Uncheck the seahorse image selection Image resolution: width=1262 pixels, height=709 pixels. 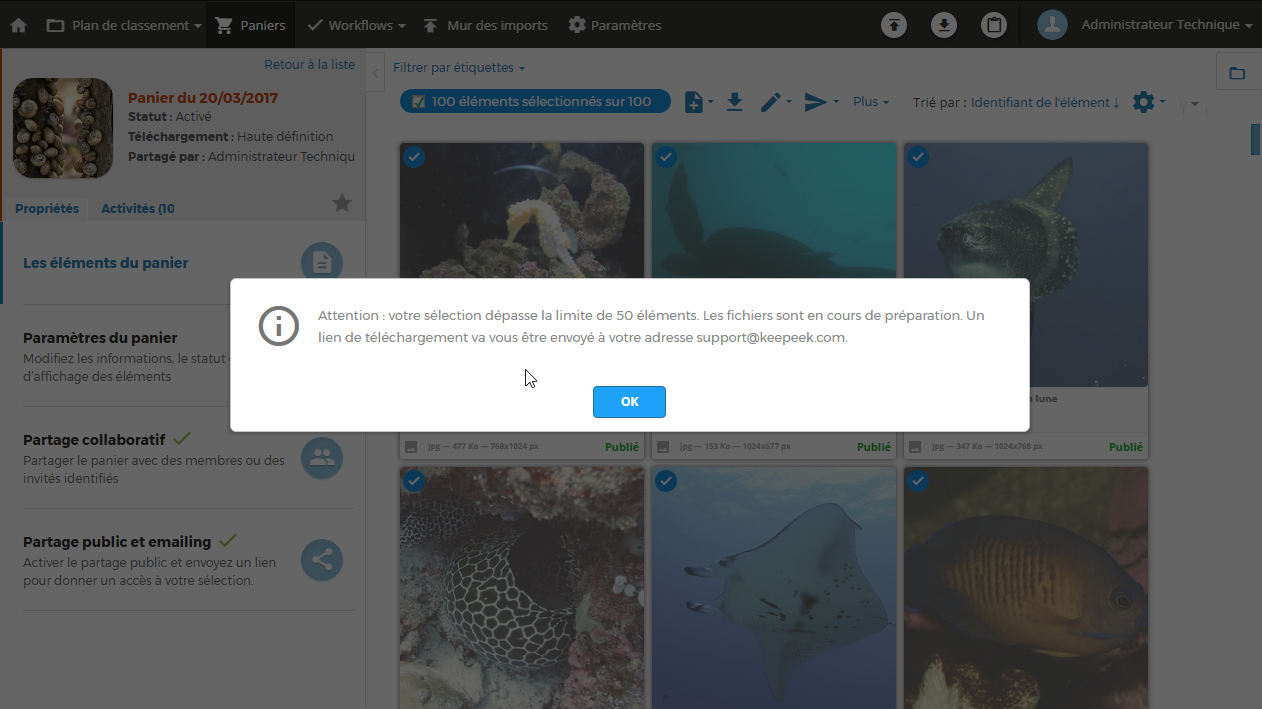pos(414,157)
